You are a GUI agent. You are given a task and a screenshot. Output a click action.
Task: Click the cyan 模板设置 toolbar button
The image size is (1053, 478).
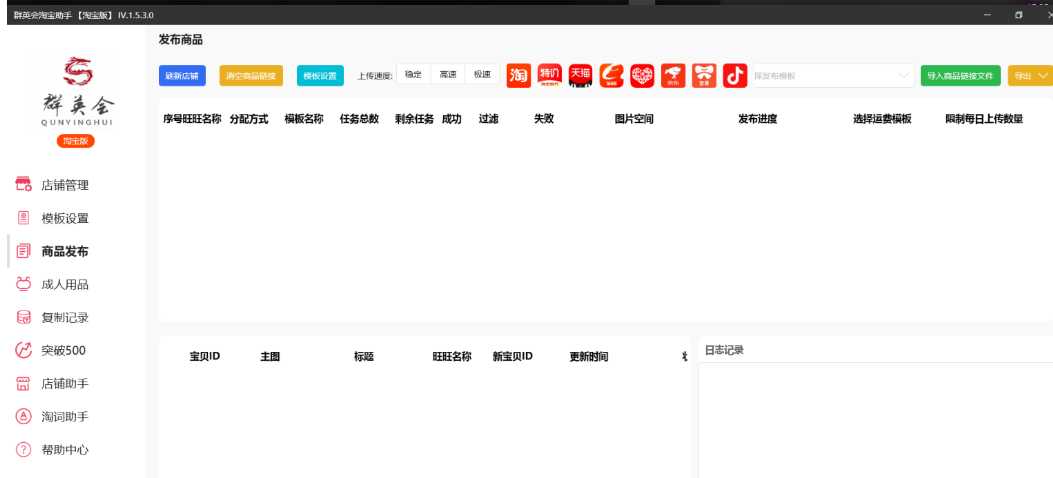coord(320,76)
